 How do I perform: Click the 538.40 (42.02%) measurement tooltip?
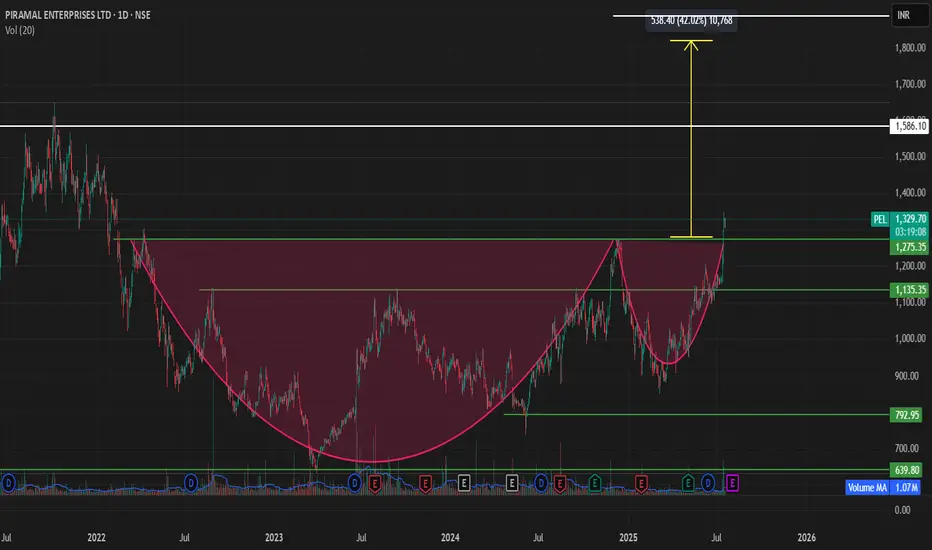coord(691,20)
